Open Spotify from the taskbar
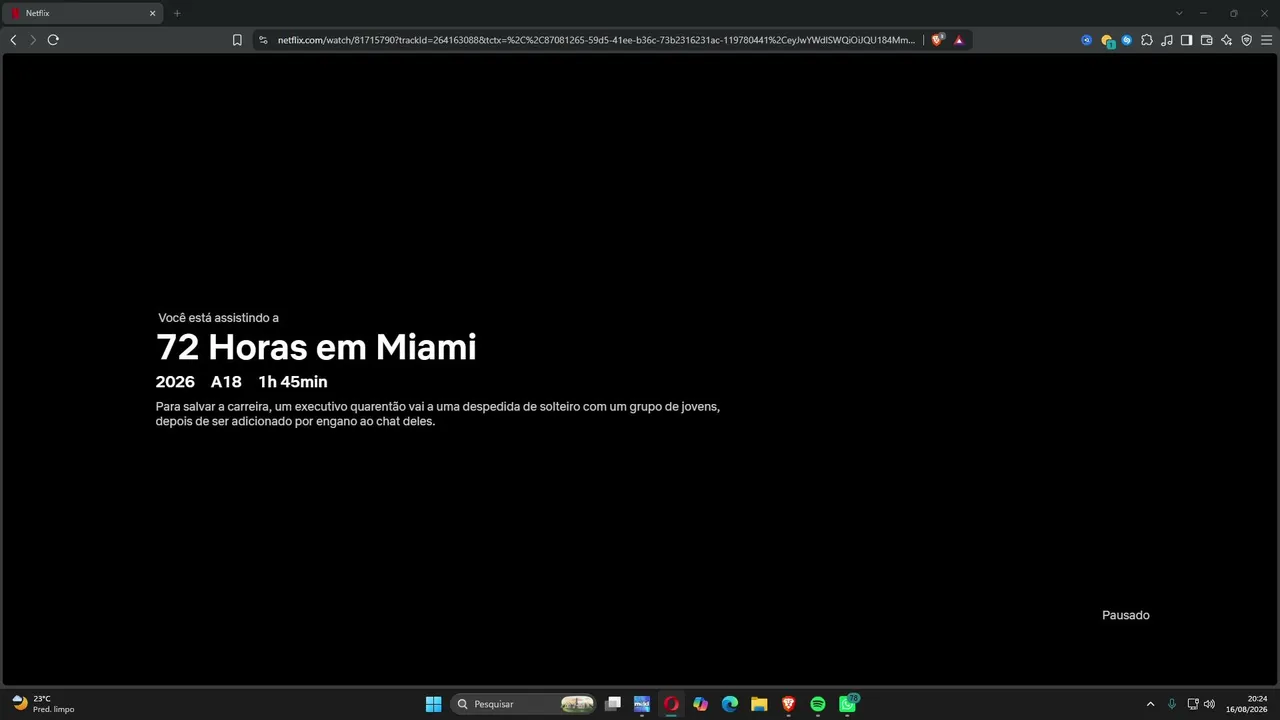This screenshot has height=720, width=1280. click(x=818, y=704)
